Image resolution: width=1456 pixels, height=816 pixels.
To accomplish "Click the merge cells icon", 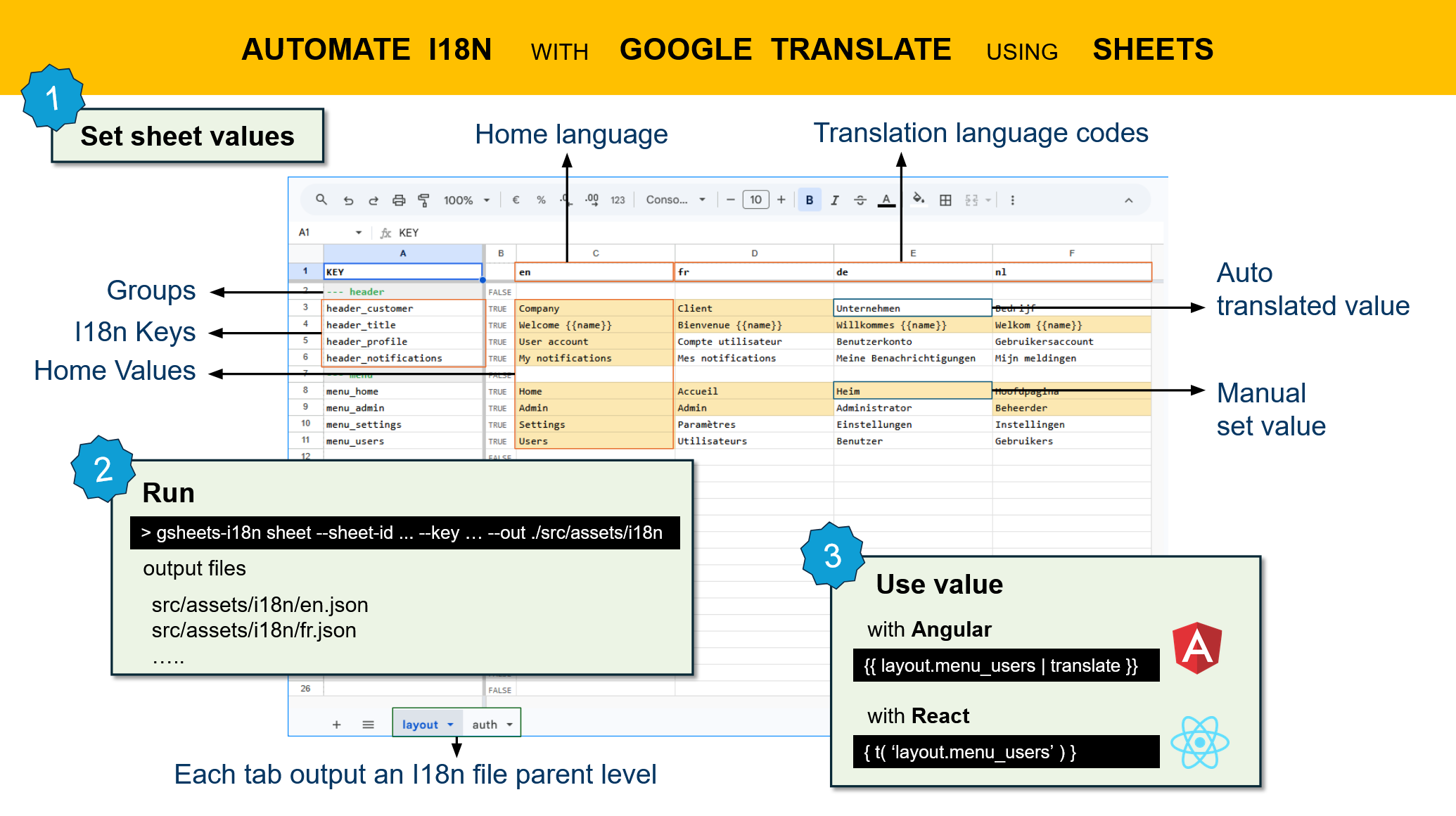I will click(971, 200).
